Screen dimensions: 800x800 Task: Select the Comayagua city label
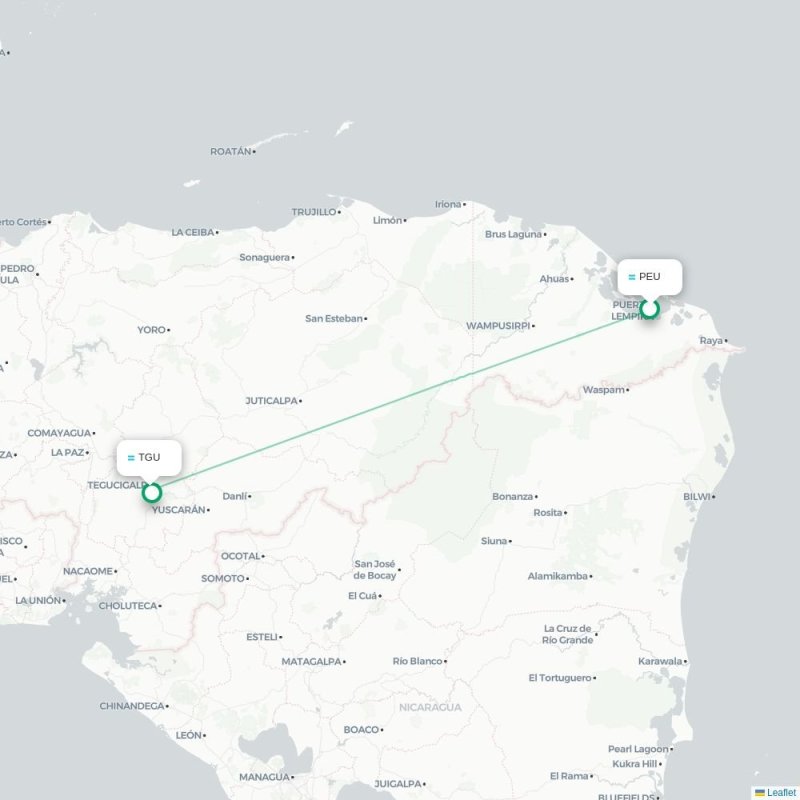coord(59,433)
